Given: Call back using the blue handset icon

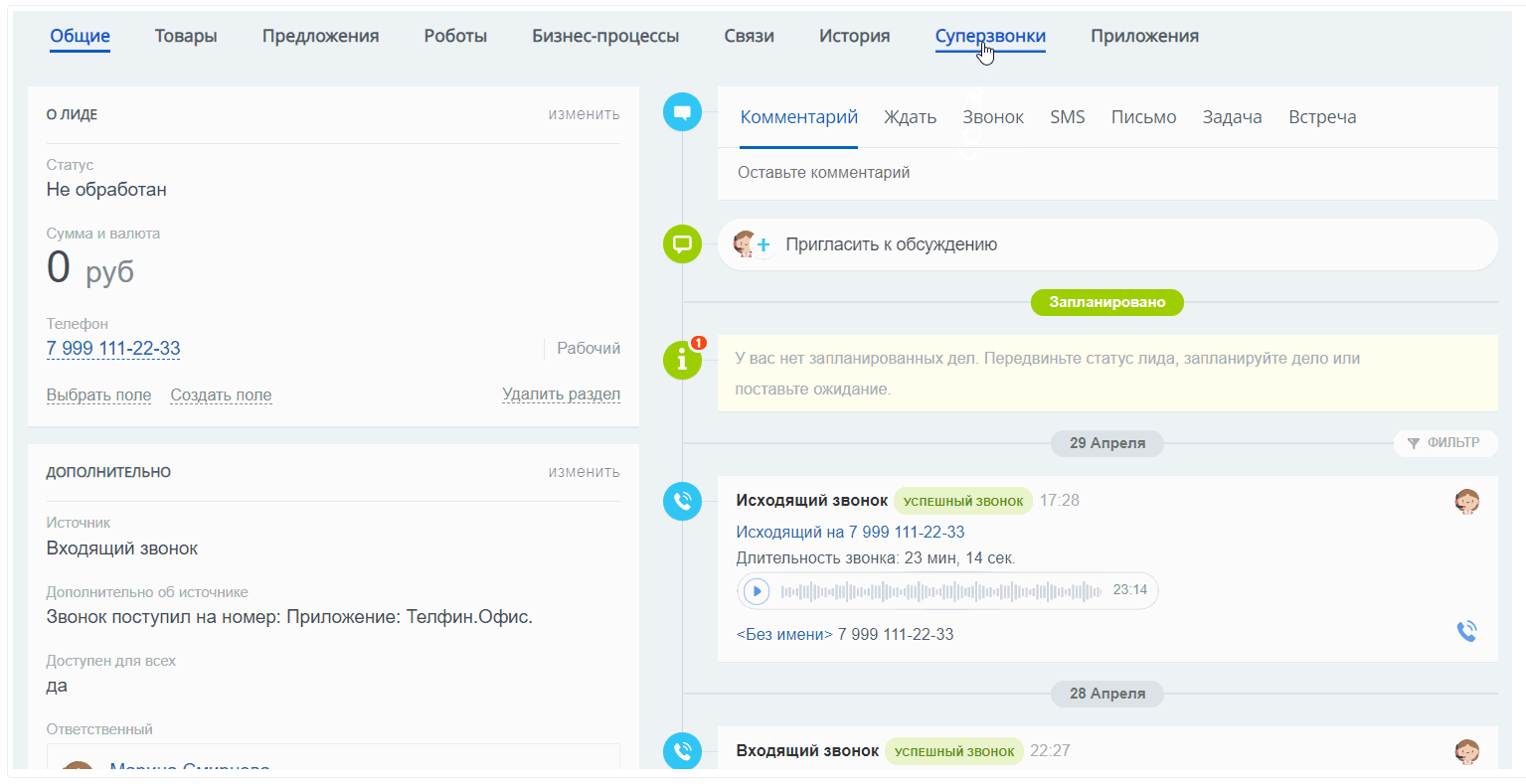Looking at the screenshot, I should [1466, 632].
